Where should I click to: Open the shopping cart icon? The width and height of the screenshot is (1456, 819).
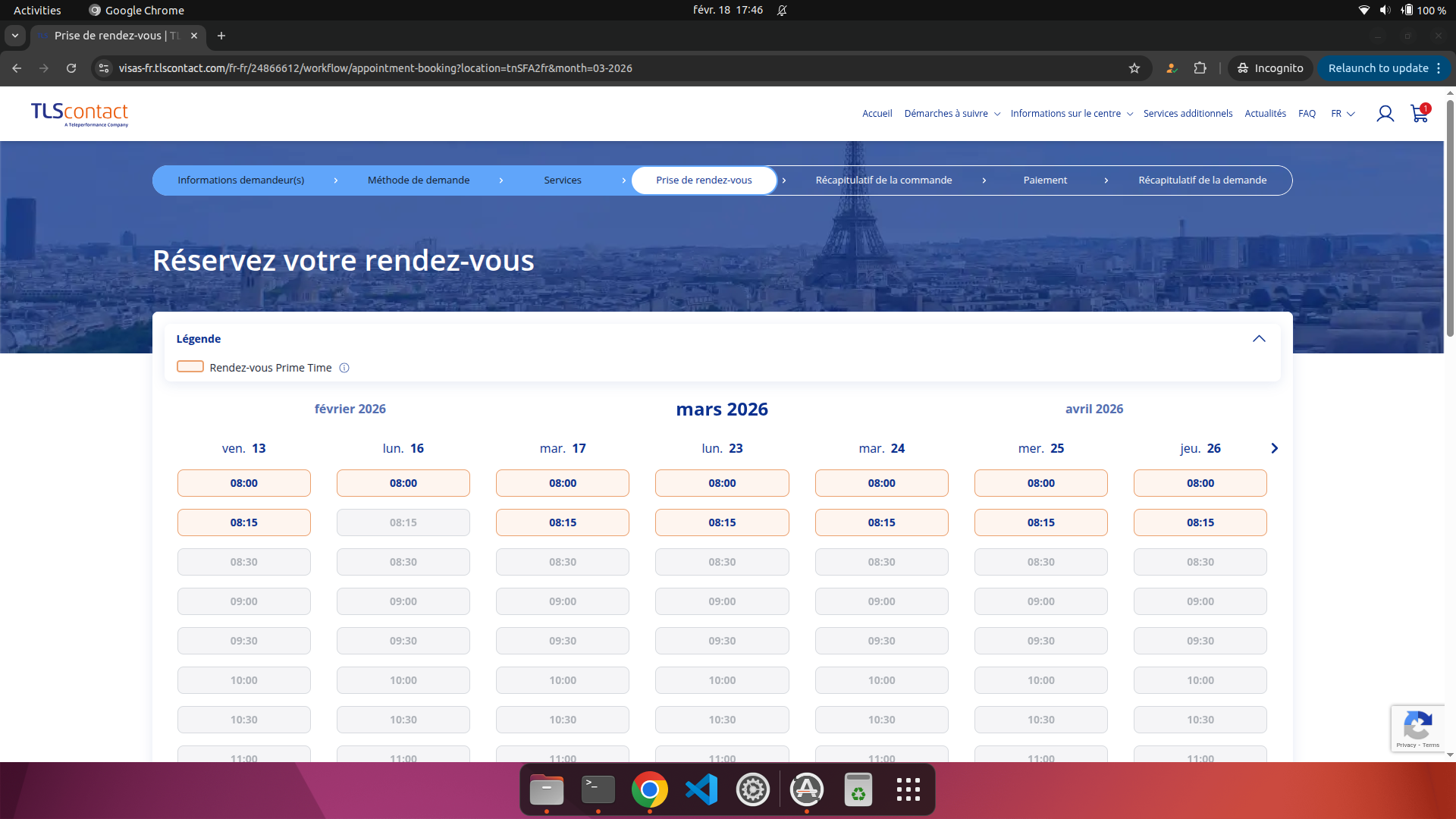click(1419, 114)
